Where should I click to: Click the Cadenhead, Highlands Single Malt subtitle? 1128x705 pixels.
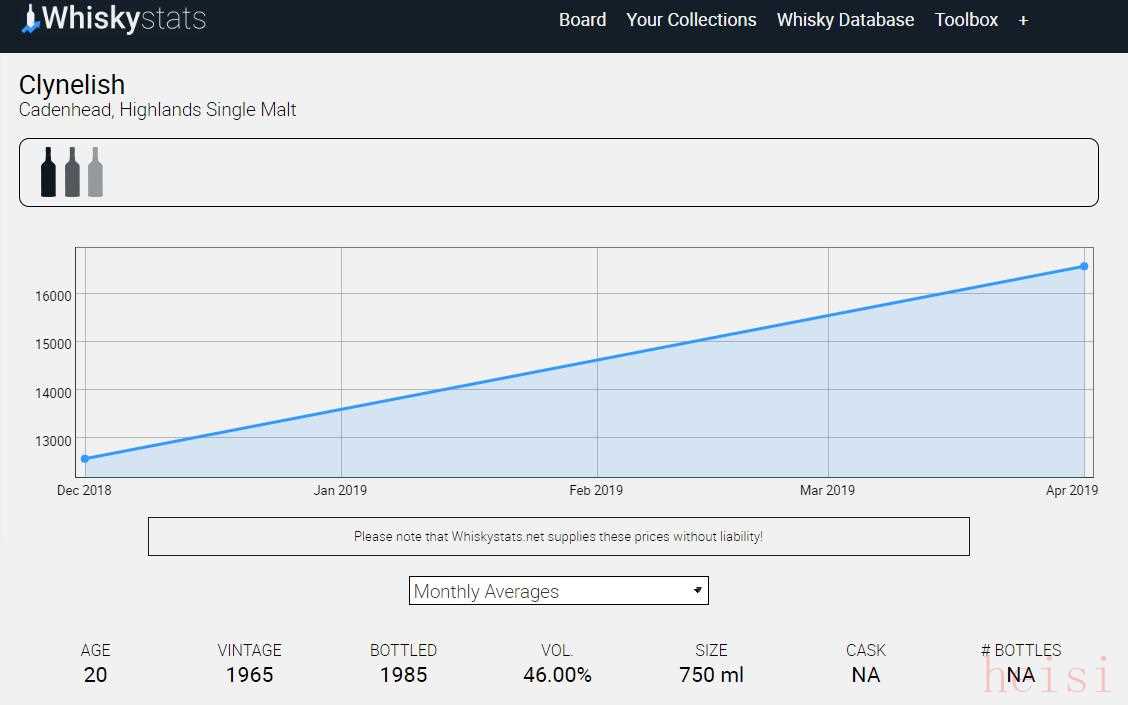tap(158, 110)
